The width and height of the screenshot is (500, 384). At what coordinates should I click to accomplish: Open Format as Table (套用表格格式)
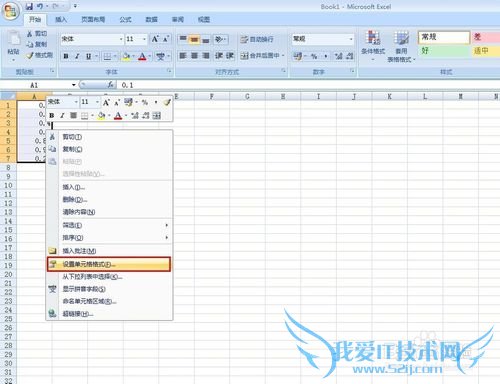click(401, 46)
